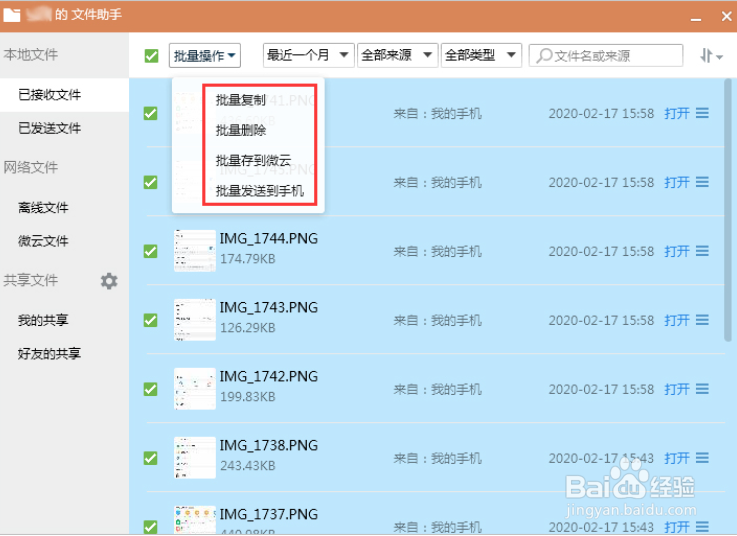Click the 174.79KB file size text

pyautogui.click(x=248, y=259)
